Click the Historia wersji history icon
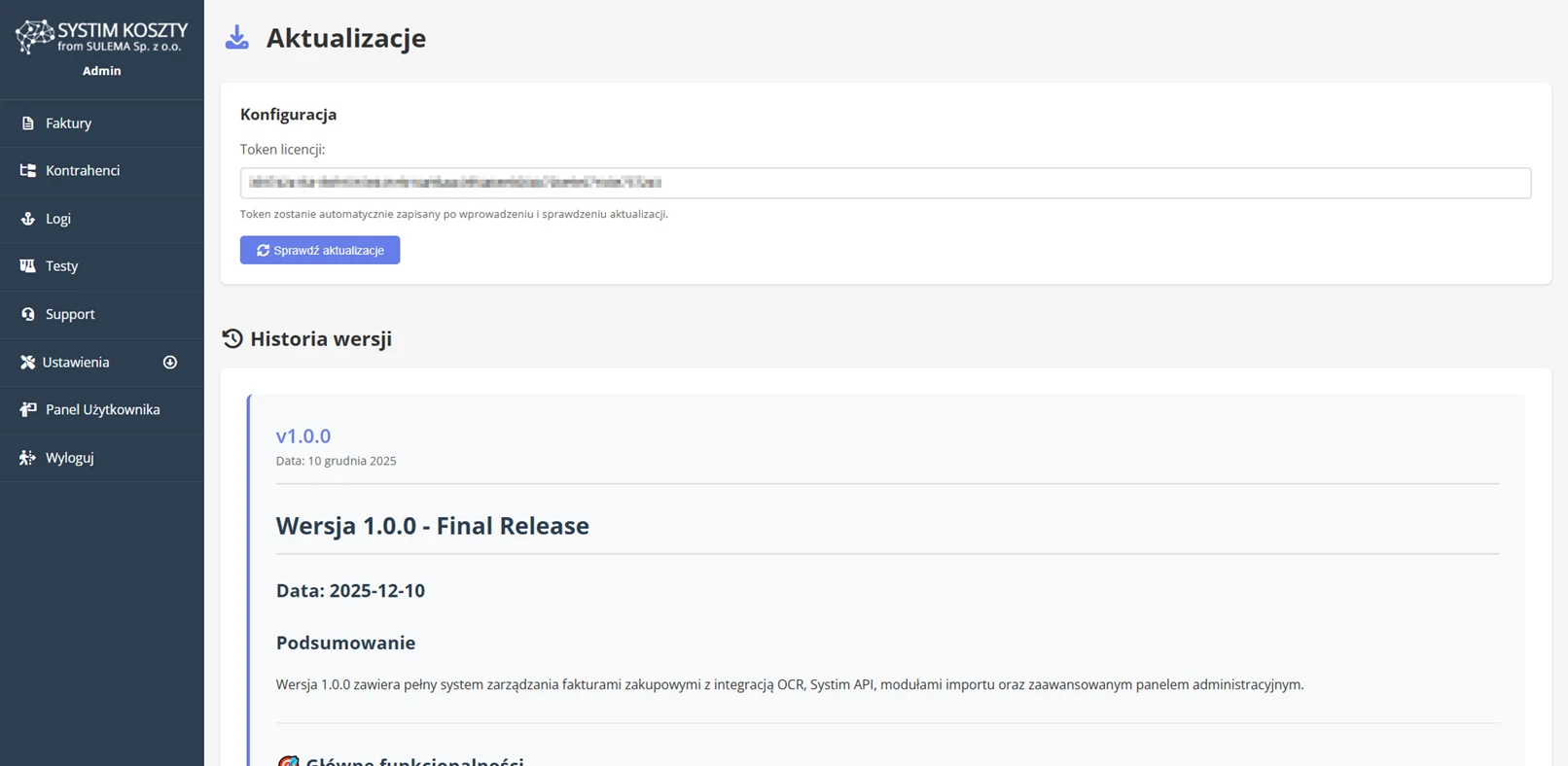The image size is (1568, 766). point(232,338)
